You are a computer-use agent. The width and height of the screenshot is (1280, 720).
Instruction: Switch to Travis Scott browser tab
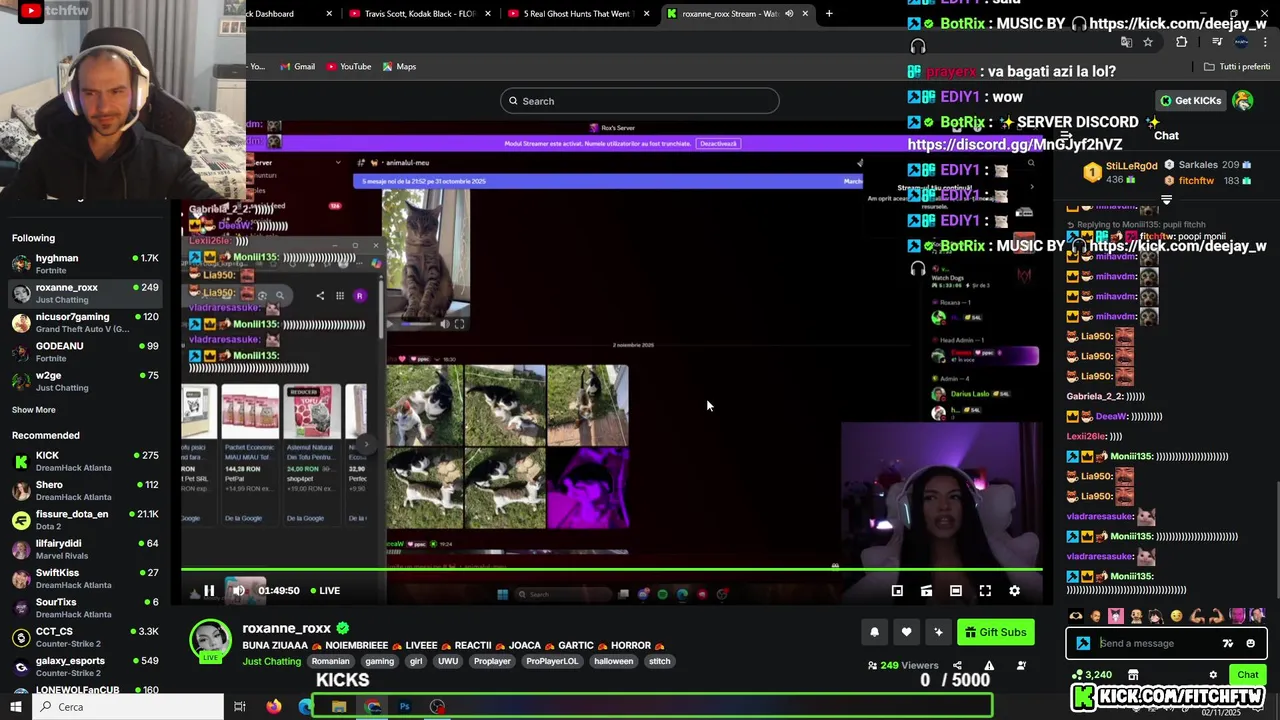point(419,14)
